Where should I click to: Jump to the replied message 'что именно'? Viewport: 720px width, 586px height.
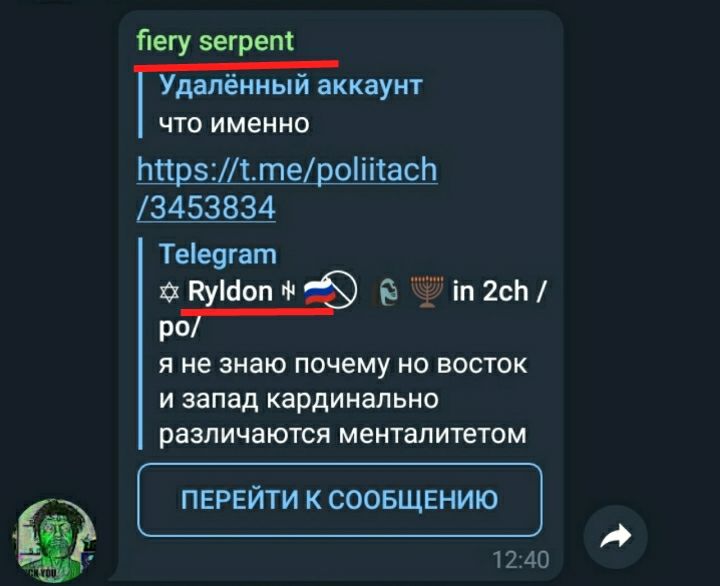(x=234, y=124)
